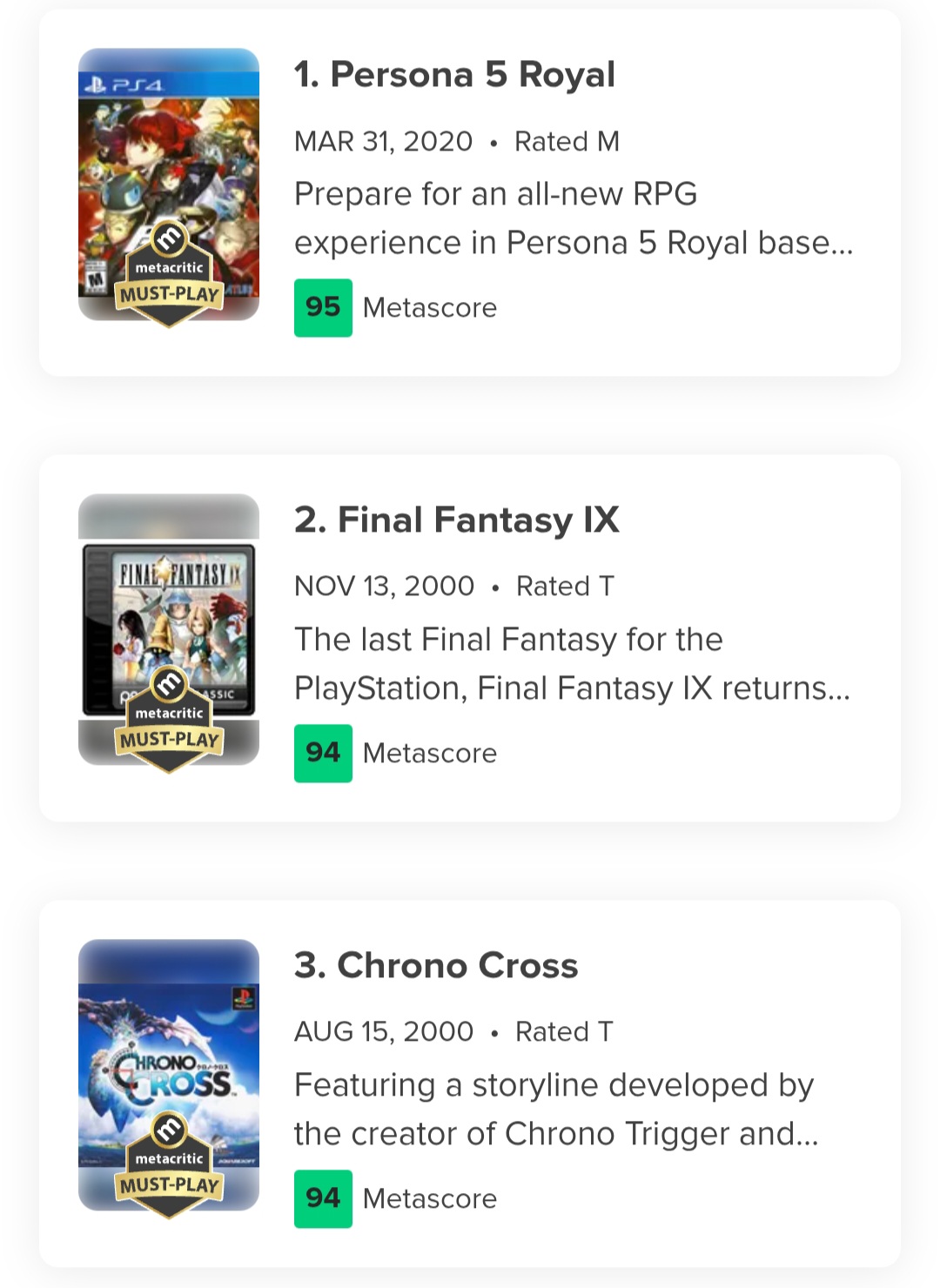
Task: Click 'MAR 31, 2020' release date
Action: [x=383, y=141]
